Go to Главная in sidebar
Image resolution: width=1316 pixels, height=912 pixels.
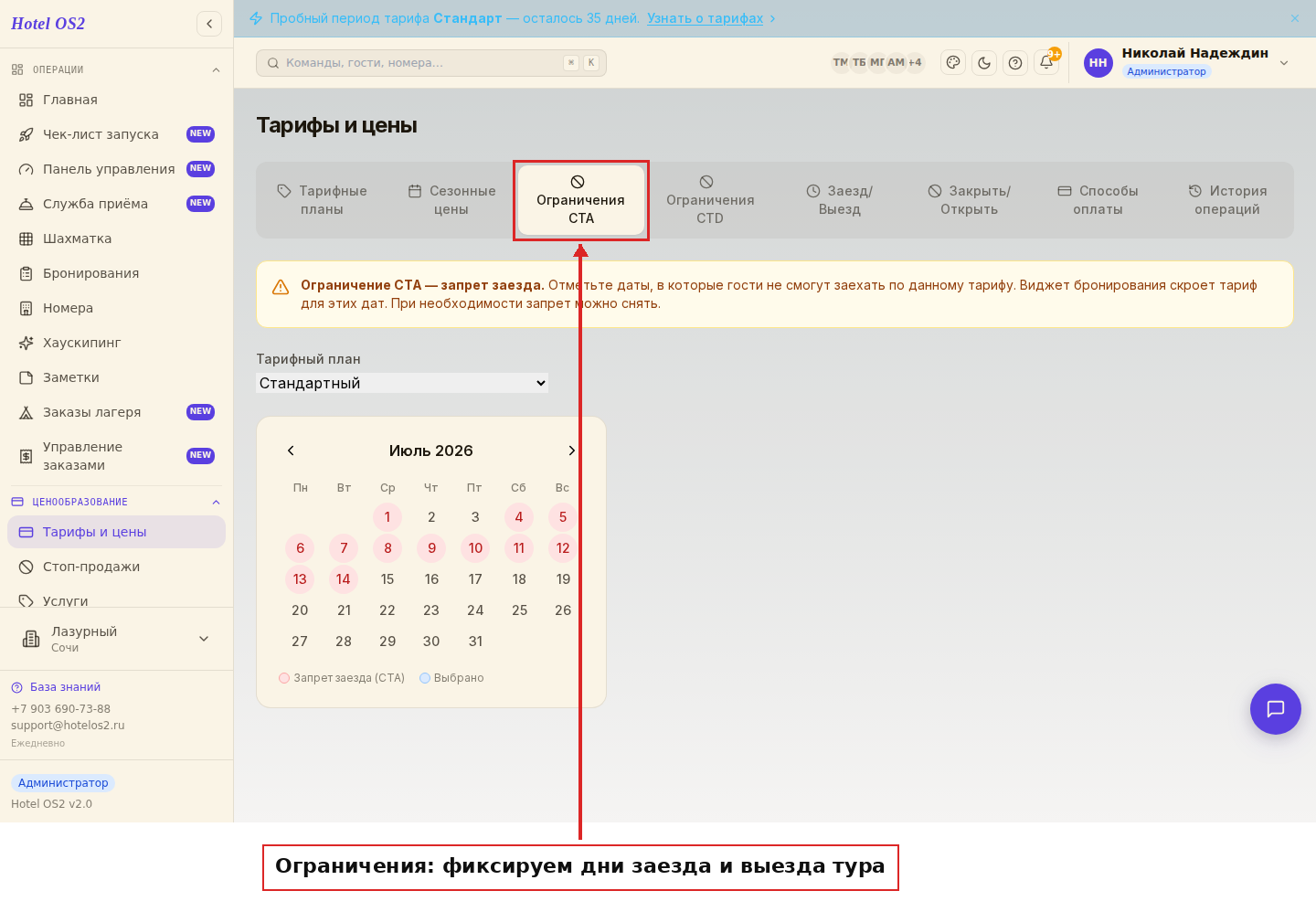tap(116, 100)
